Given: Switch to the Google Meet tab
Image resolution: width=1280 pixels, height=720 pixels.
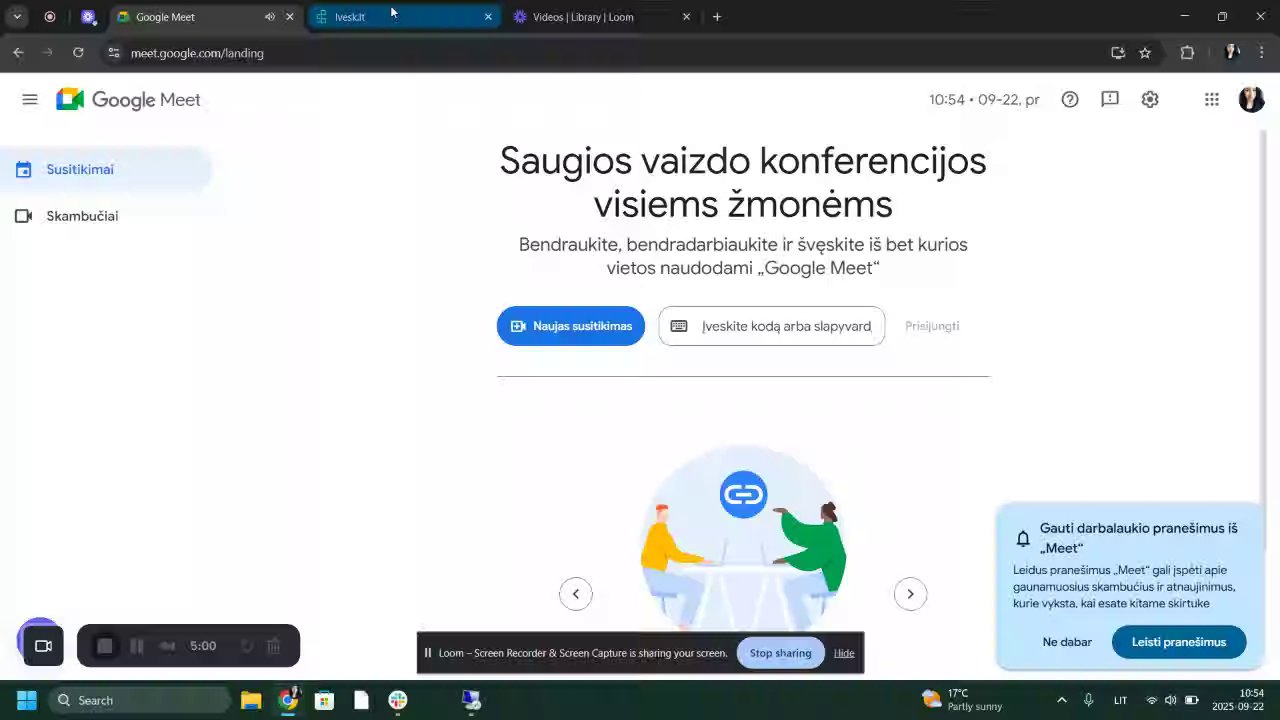Looking at the screenshot, I should point(205,17).
